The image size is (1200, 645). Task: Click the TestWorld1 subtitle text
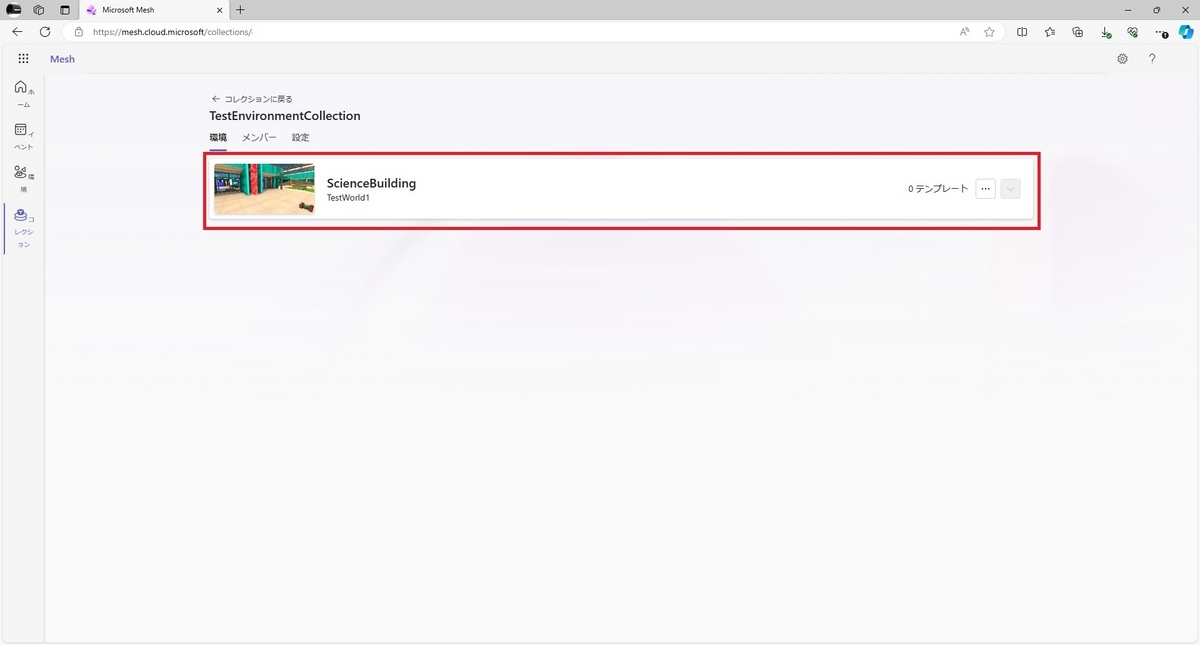tap(348, 198)
